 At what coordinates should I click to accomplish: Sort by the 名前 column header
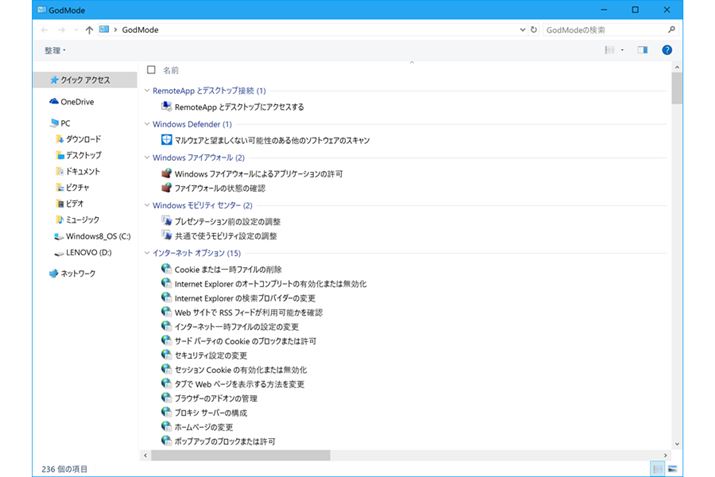172,71
